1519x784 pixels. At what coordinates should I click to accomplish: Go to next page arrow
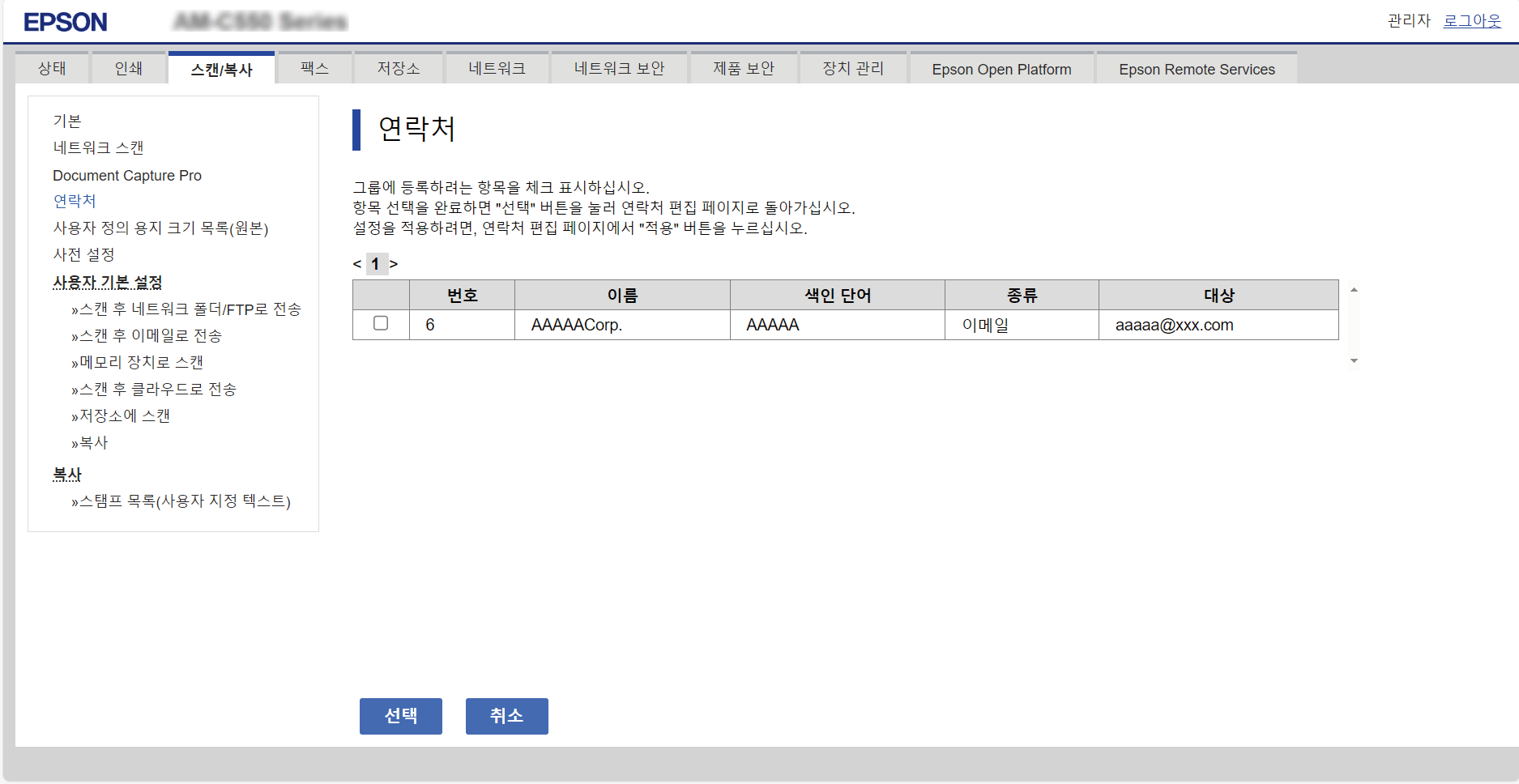(394, 264)
